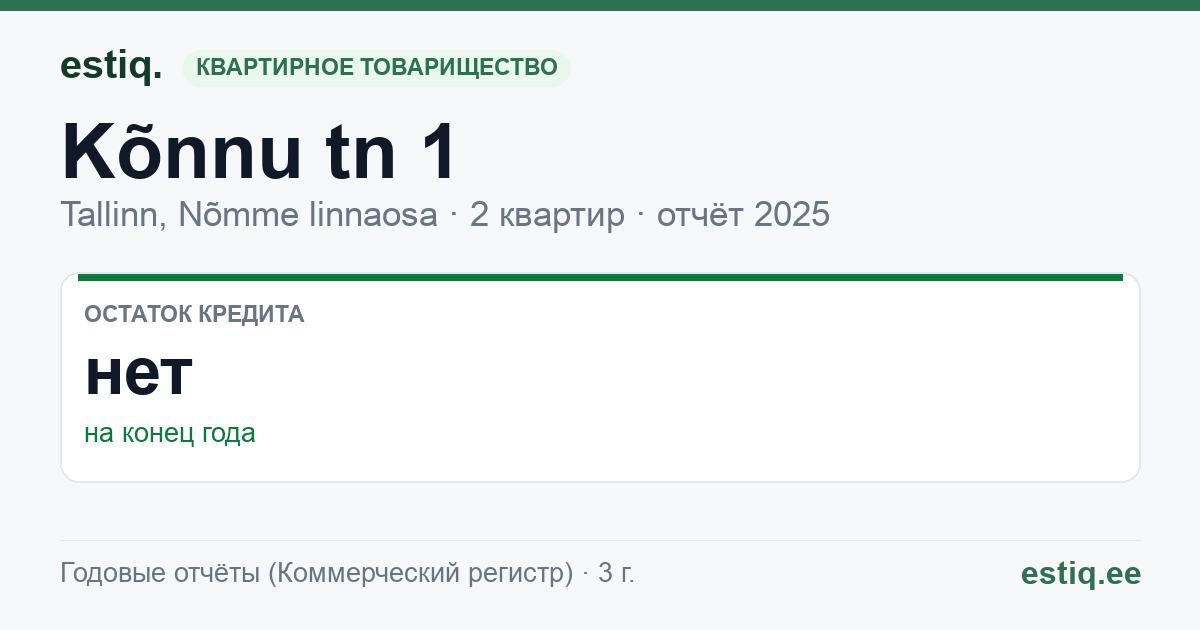
Task: Open the отчёт 2025 report label
Action: pyautogui.click(x=743, y=215)
